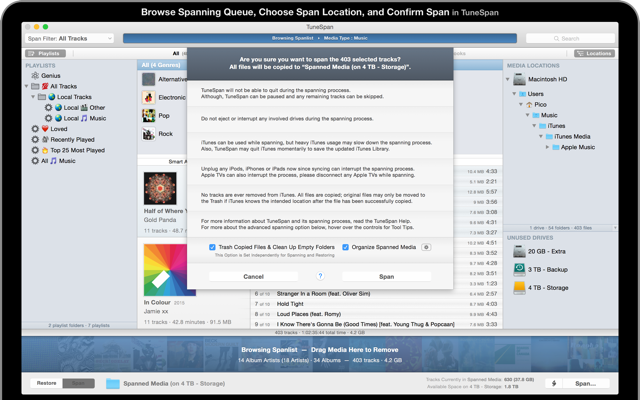
Task: Click the Search field
Action: 582,38
